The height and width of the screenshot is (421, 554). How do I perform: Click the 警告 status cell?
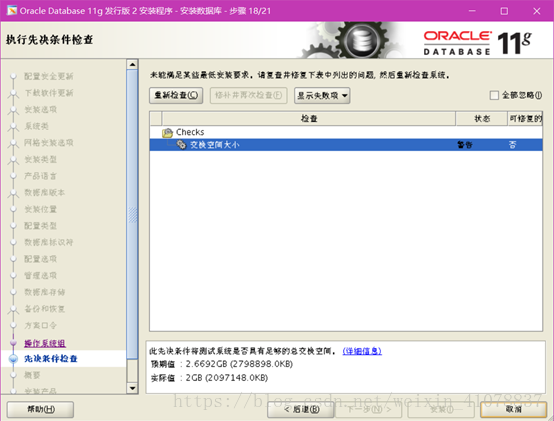click(x=465, y=145)
